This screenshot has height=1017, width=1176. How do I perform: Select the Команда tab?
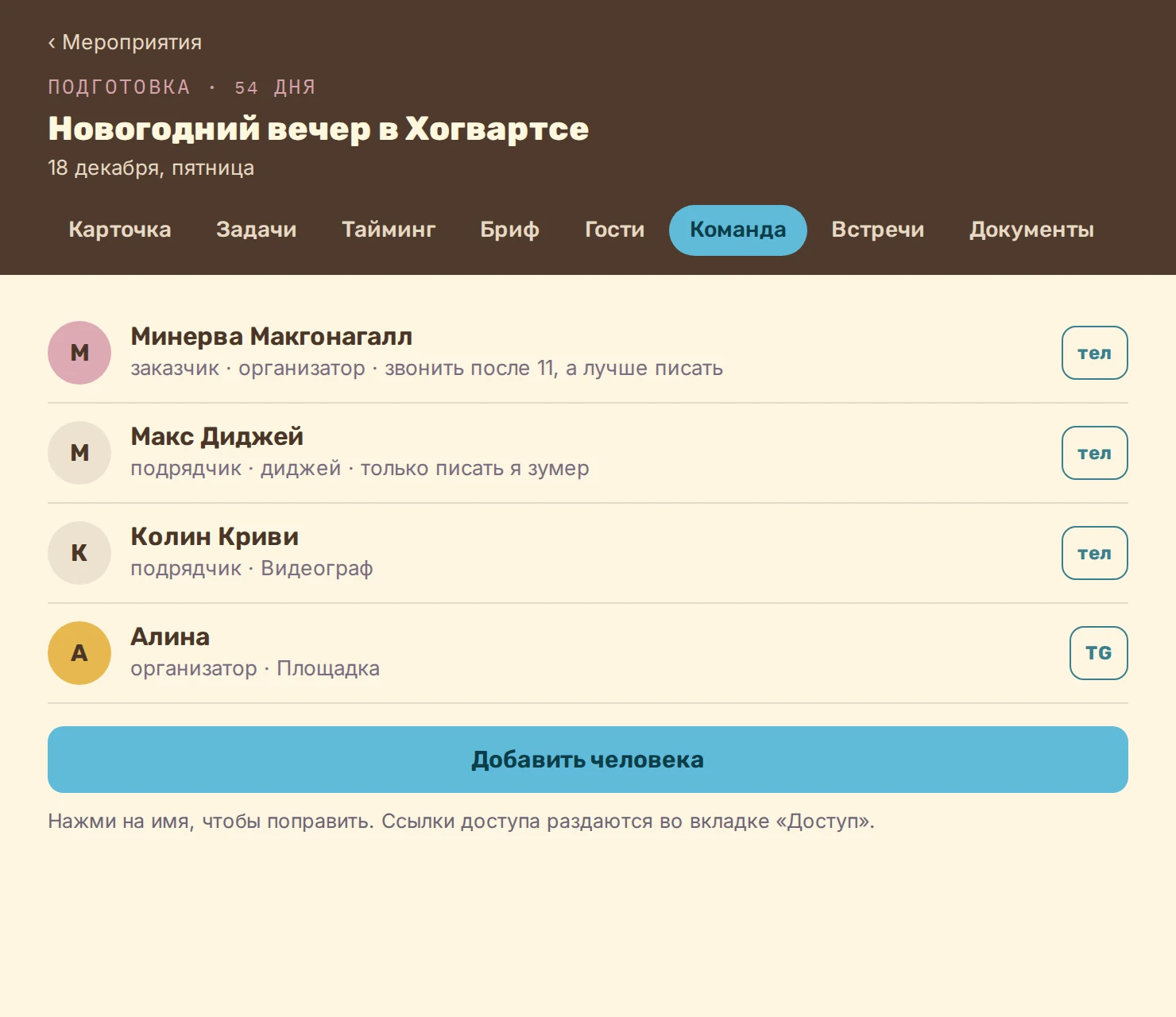[x=738, y=230]
